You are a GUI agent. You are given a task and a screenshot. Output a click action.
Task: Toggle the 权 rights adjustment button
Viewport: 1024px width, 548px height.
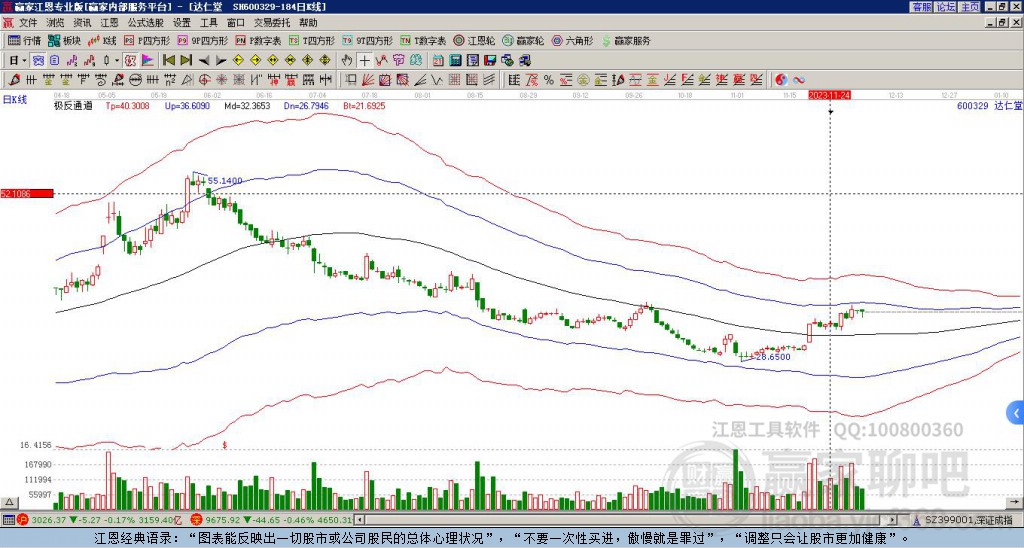[x=130, y=61]
